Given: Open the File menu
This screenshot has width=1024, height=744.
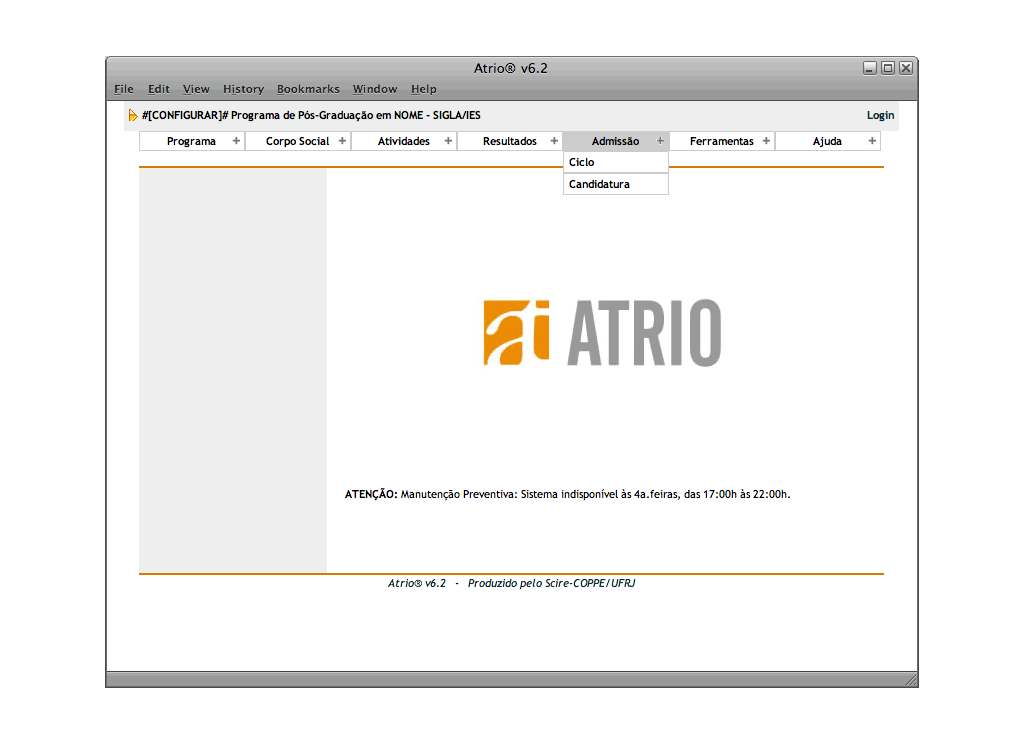Looking at the screenshot, I should 124,89.
